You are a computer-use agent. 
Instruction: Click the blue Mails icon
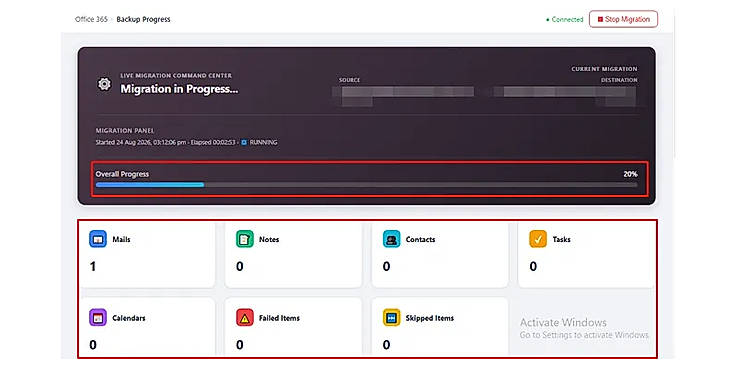click(98, 239)
